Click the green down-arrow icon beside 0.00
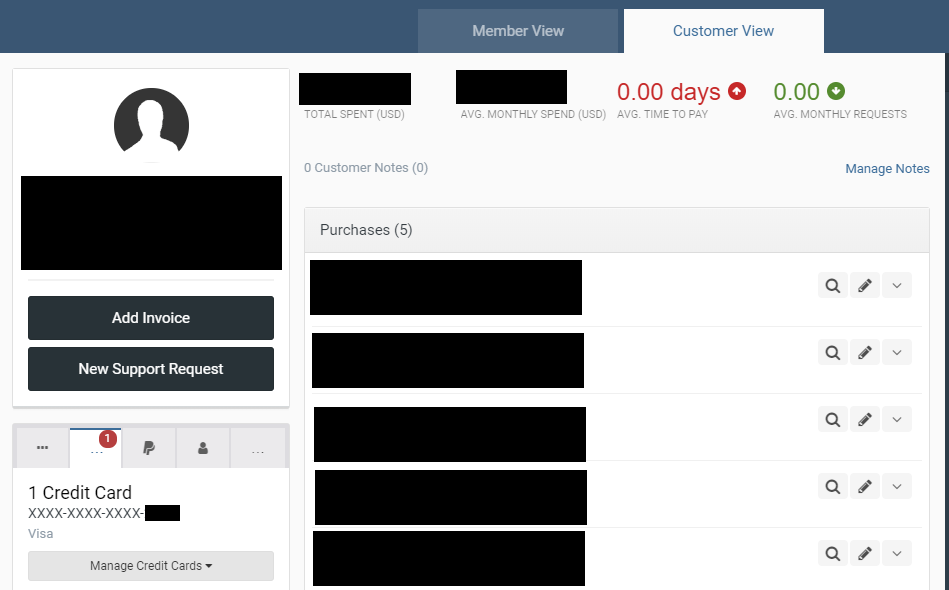The height and width of the screenshot is (590, 949). click(836, 91)
